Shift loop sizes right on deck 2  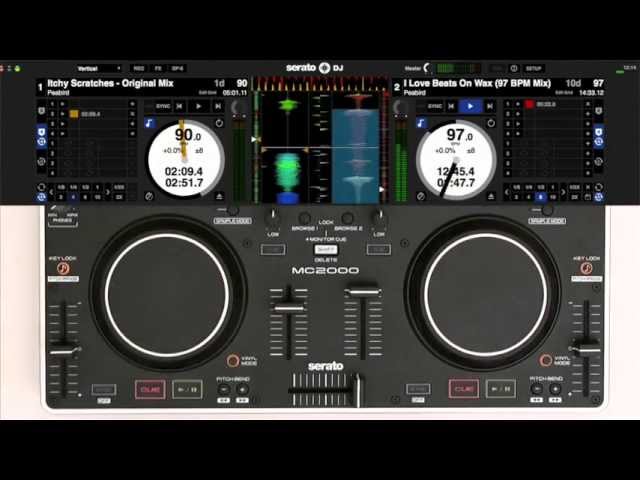point(563,192)
